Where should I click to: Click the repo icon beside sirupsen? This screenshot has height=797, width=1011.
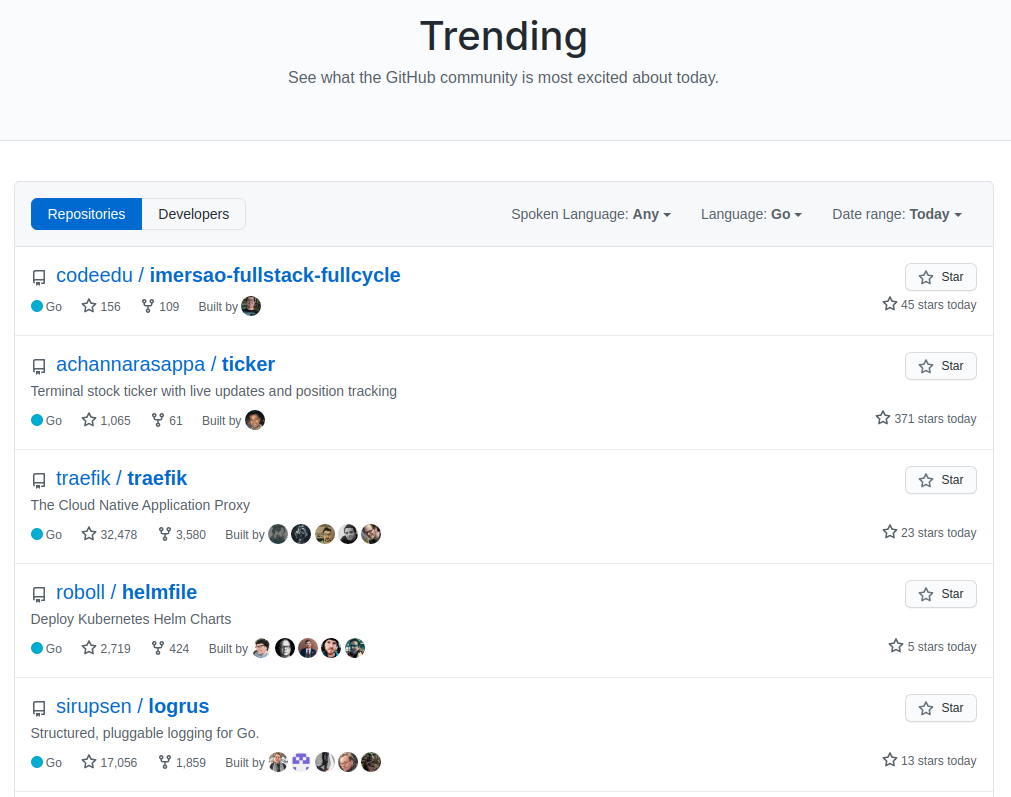tap(39, 709)
